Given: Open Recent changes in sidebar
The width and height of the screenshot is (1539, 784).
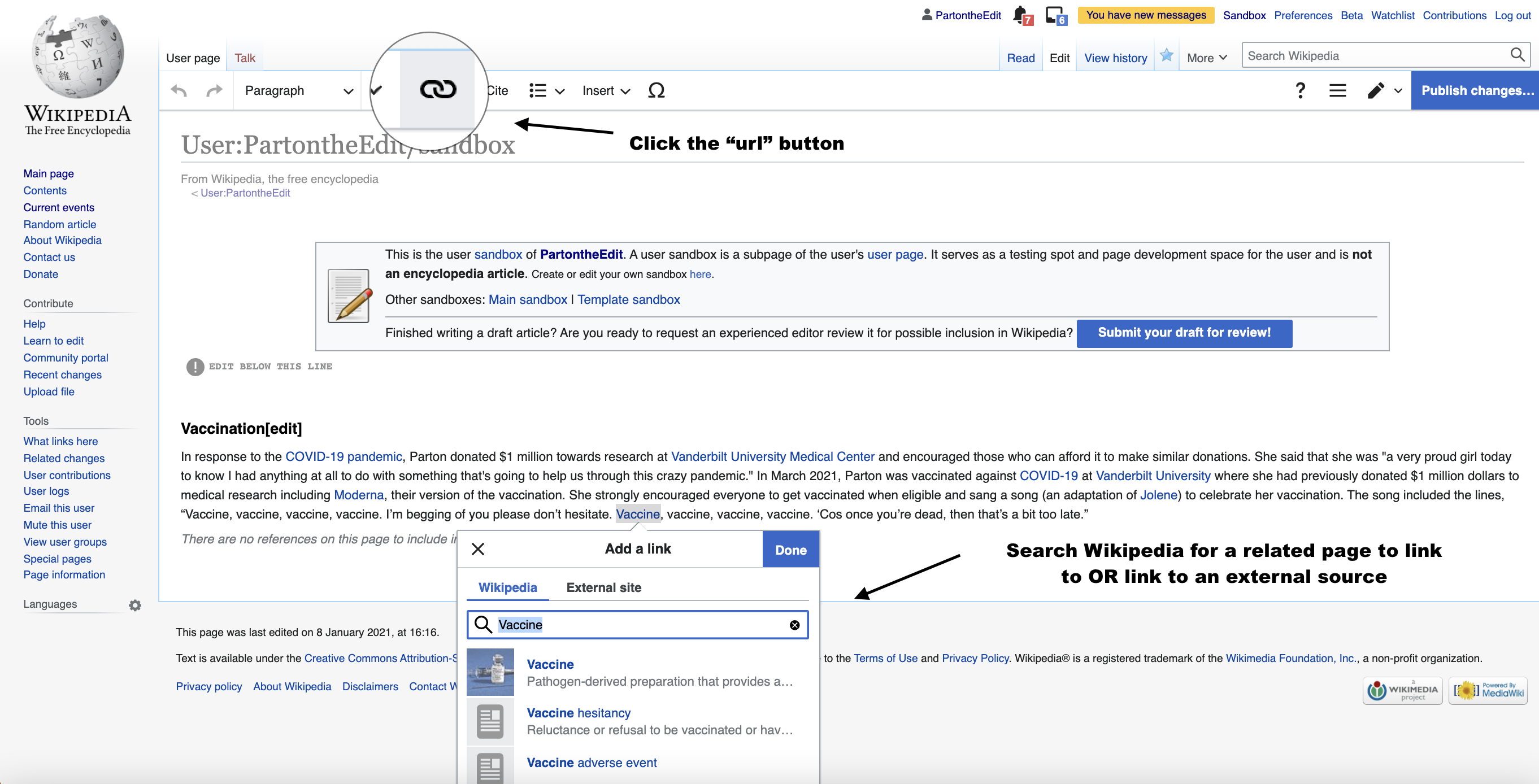Looking at the screenshot, I should 62,374.
